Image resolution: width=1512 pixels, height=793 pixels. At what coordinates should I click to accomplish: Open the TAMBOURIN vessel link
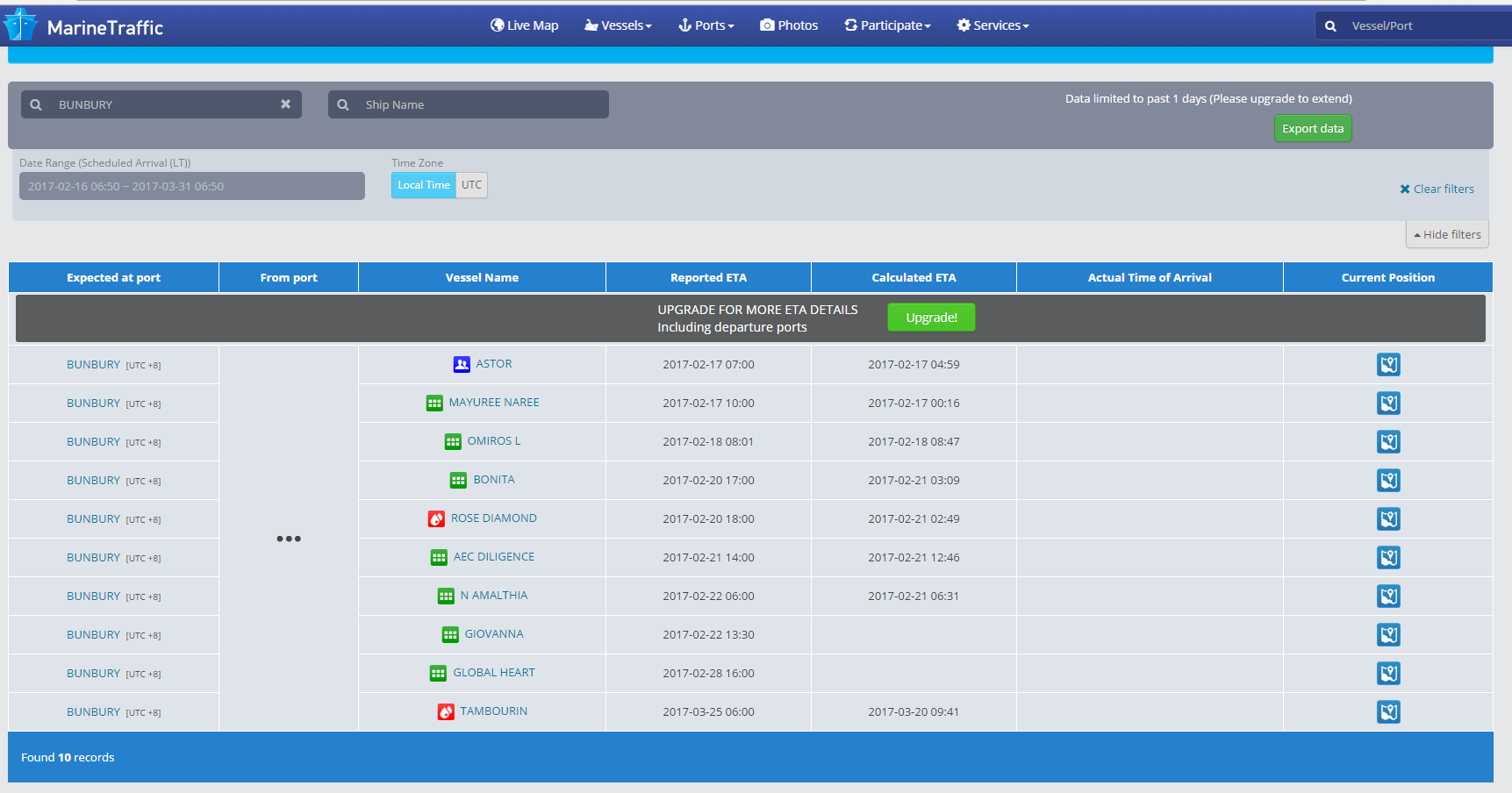494,711
